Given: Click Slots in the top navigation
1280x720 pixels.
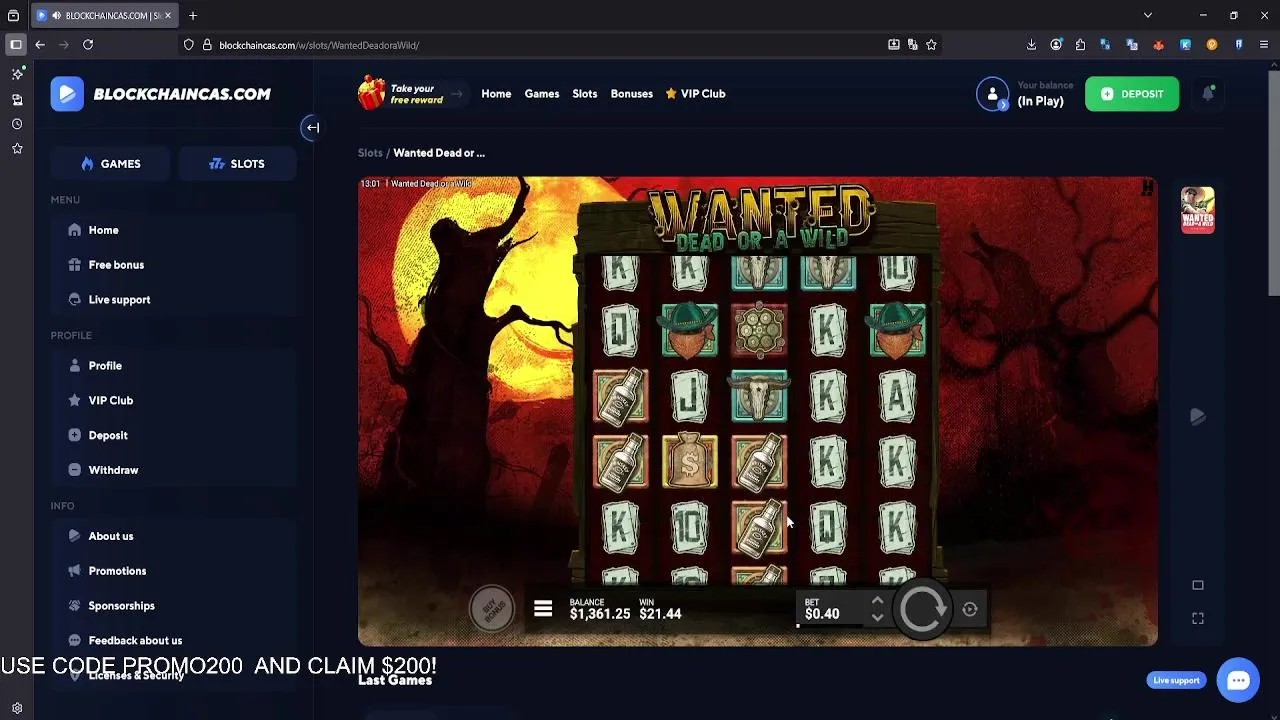Looking at the screenshot, I should tap(585, 94).
